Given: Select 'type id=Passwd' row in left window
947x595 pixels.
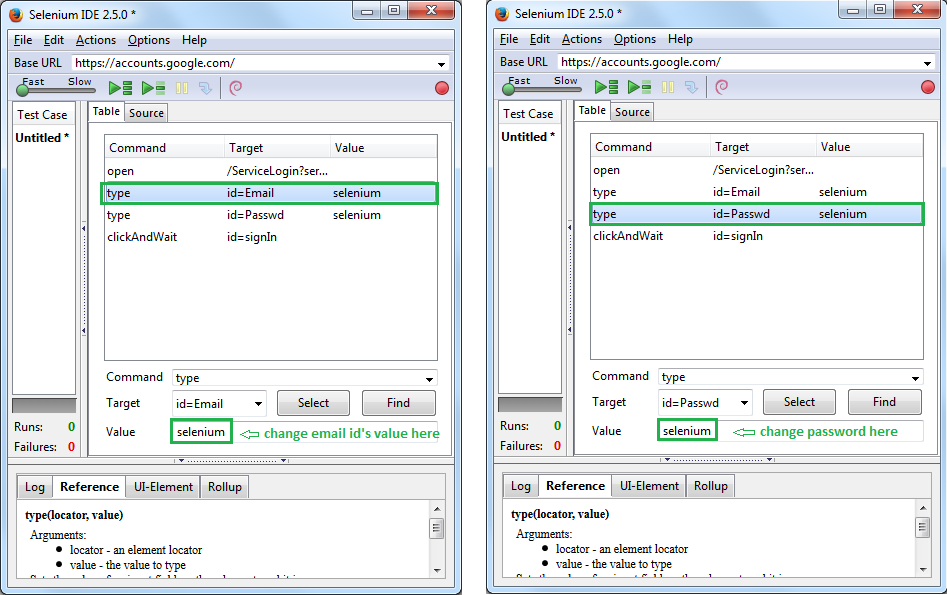Looking at the screenshot, I should point(271,215).
